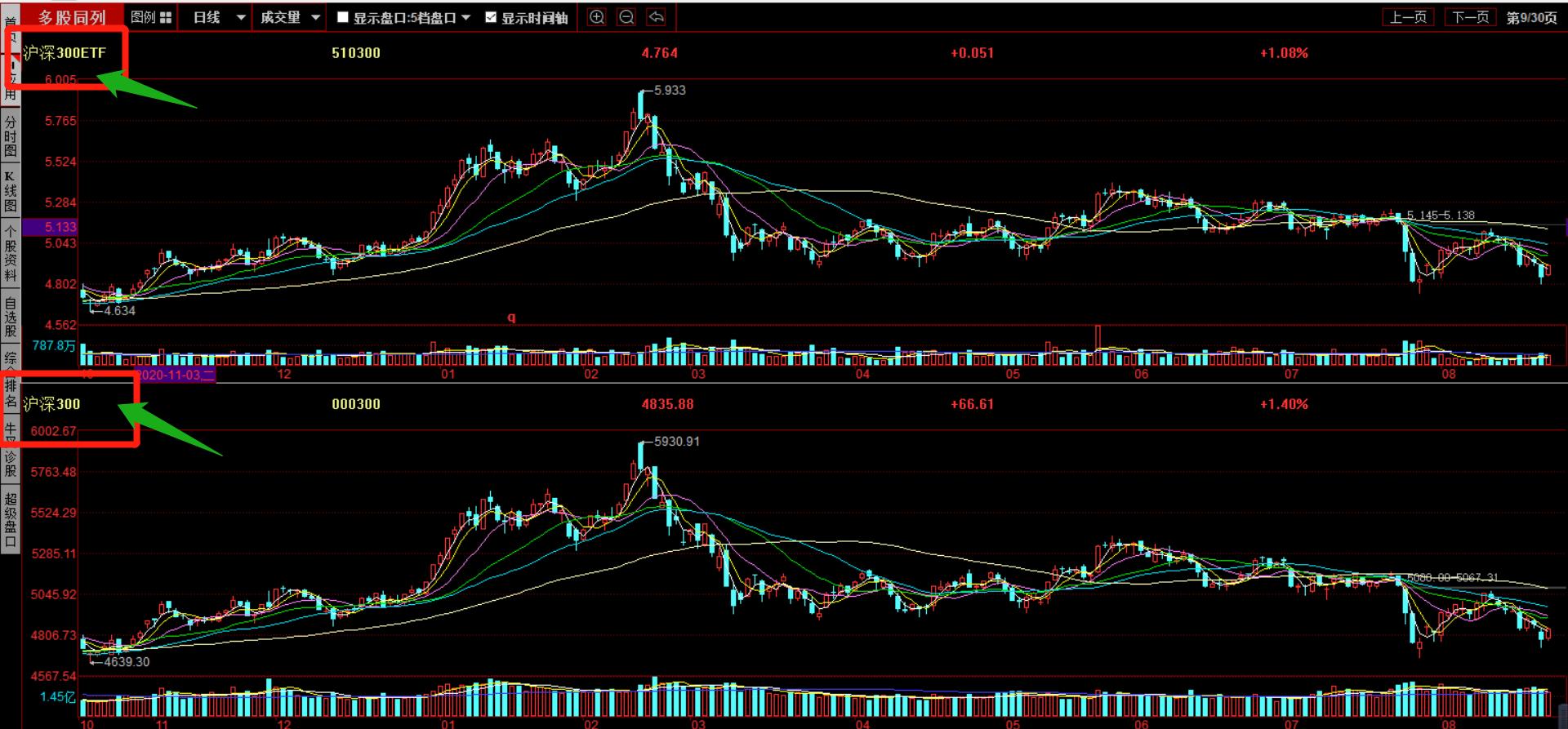1568x729 pixels.
Task: Click the 5.284 price axis value
Action: tap(60, 202)
